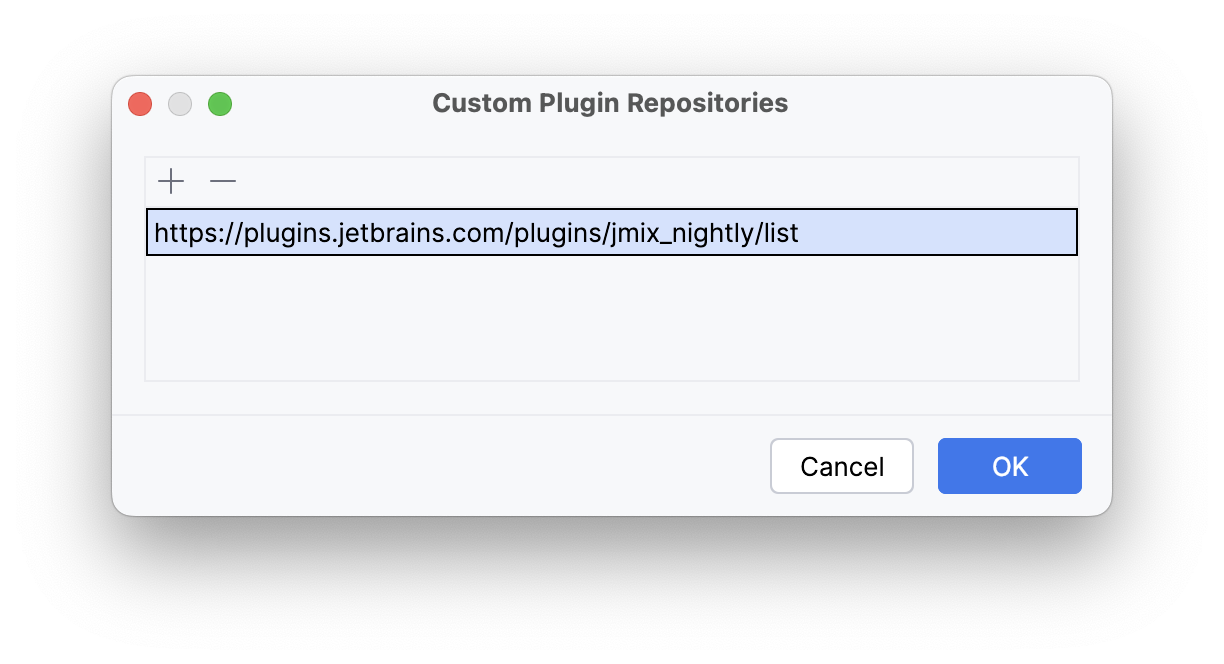1224x664 pixels.
Task: Click the green zoom window button
Action: pos(220,104)
